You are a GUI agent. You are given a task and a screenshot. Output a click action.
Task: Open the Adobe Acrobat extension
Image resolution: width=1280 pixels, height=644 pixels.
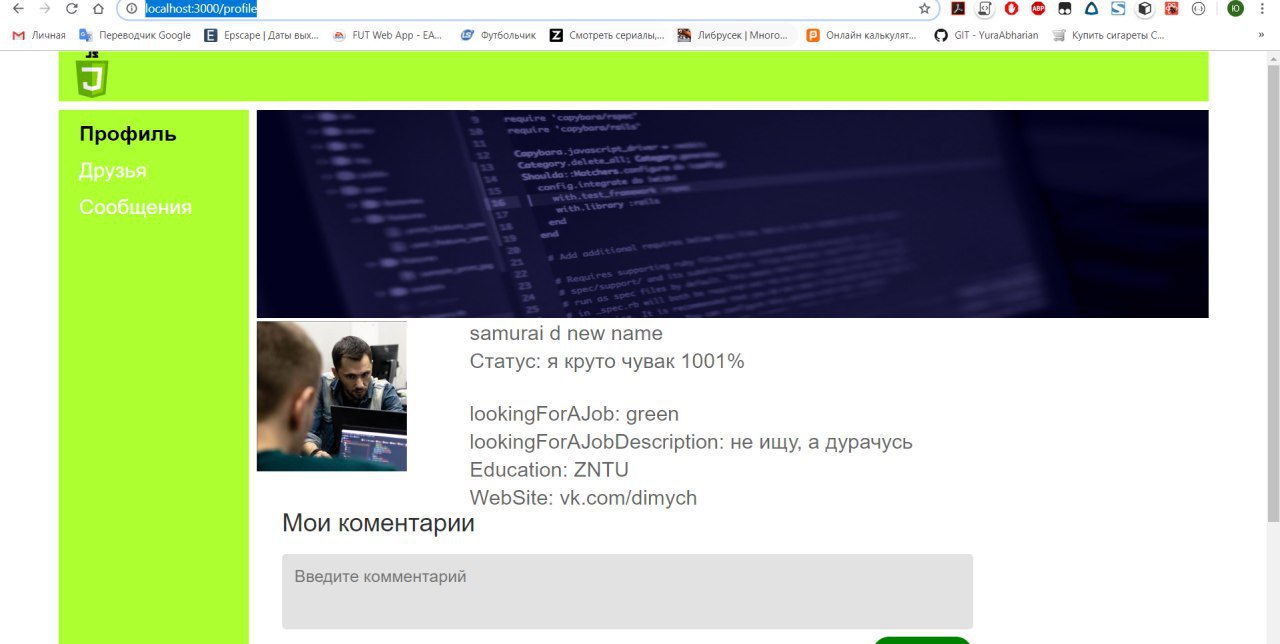(957, 9)
